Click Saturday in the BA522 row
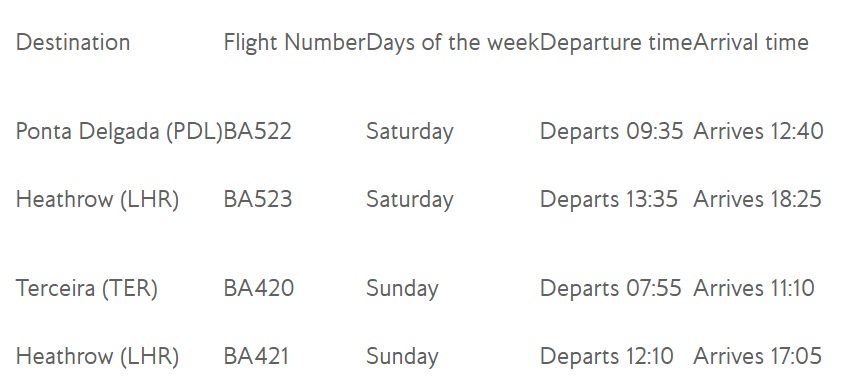Viewport: 845px width, 390px height. pyautogui.click(x=410, y=132)
